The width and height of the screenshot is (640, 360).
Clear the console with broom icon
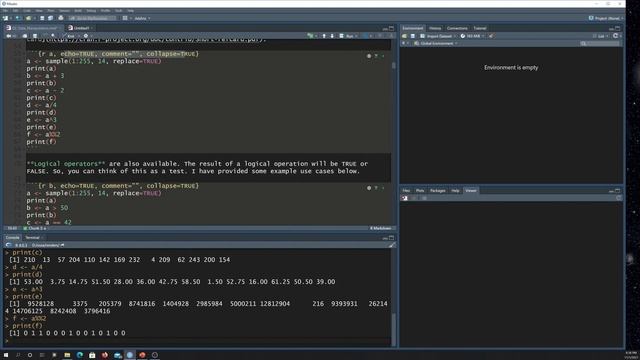(x=392, y=245)
